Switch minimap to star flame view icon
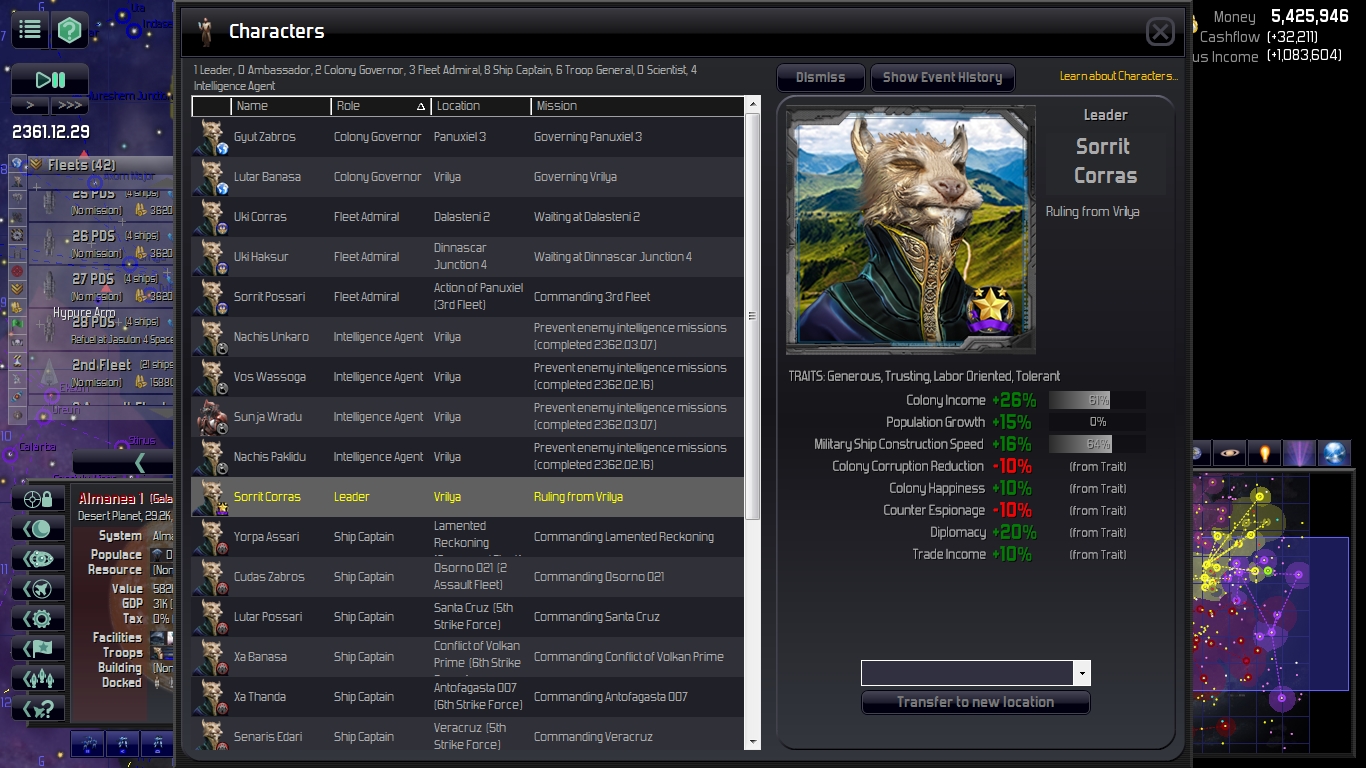The width and height of the screenshot is (1366, 768). [1265, 453]
